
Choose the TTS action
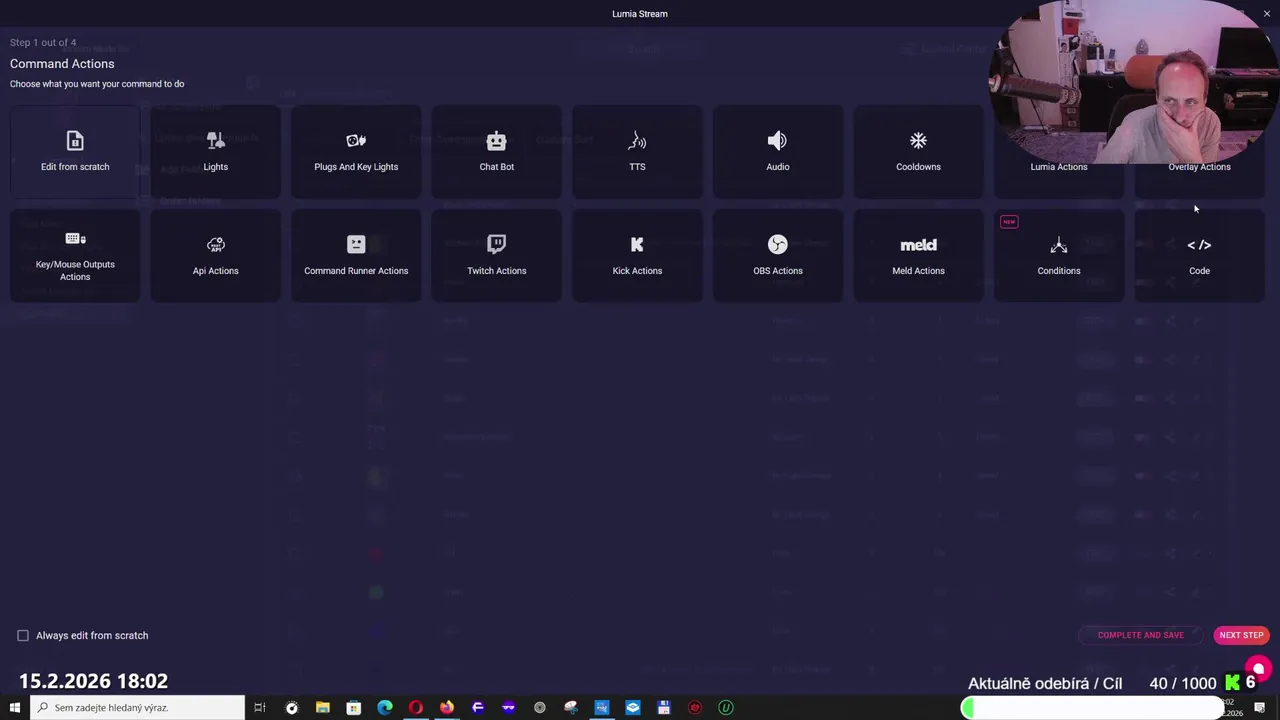637,152
